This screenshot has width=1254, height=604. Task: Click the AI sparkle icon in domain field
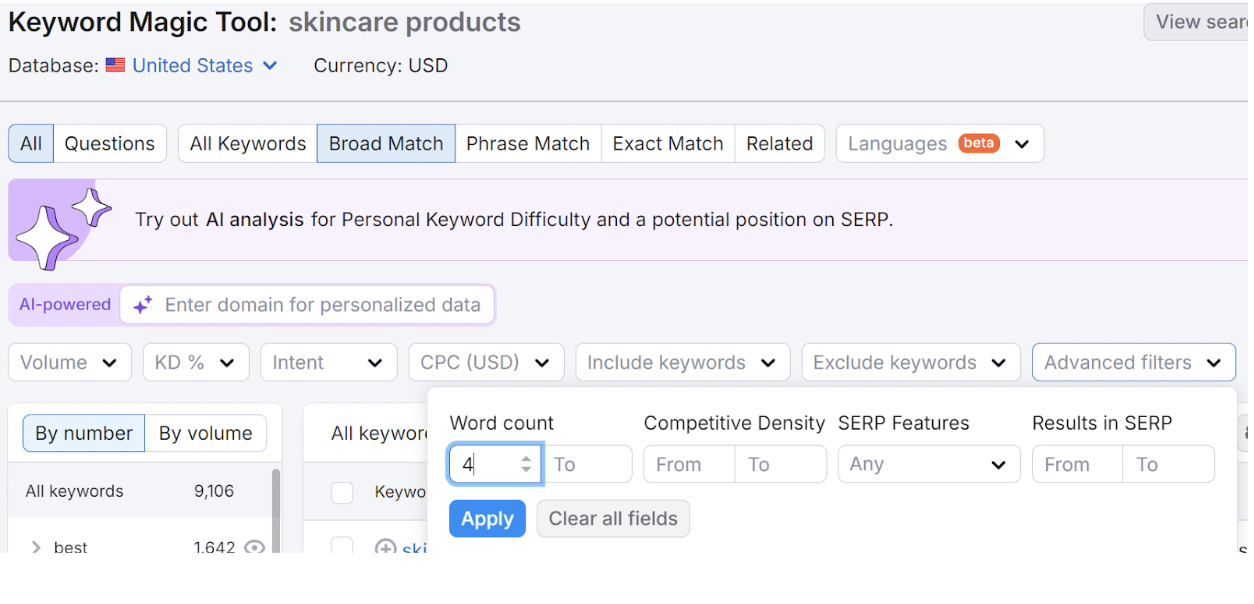click(x=143, y=305)
